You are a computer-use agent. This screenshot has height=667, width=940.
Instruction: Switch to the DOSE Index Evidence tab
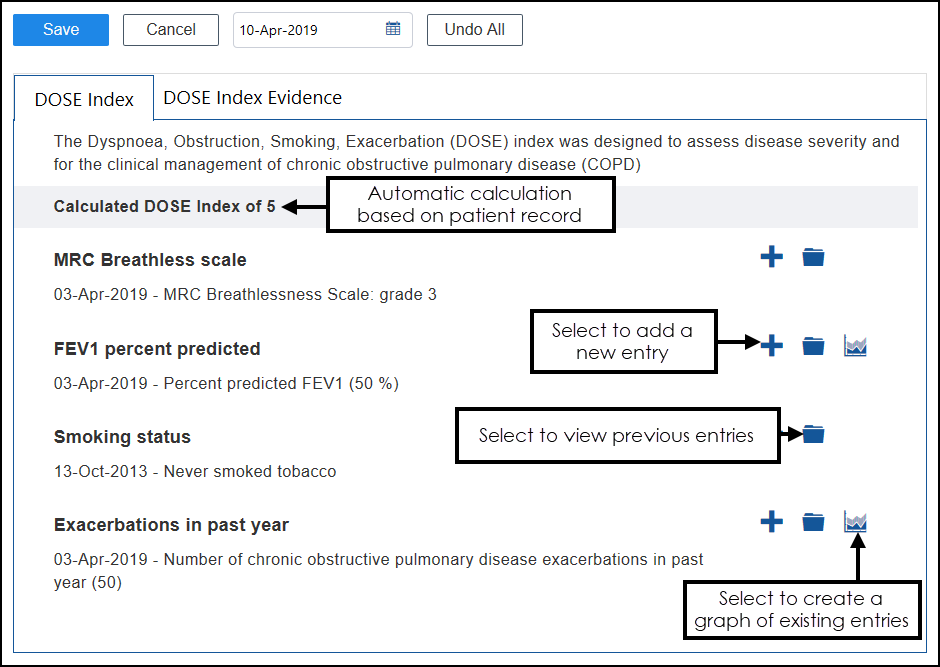coord(252,98)
